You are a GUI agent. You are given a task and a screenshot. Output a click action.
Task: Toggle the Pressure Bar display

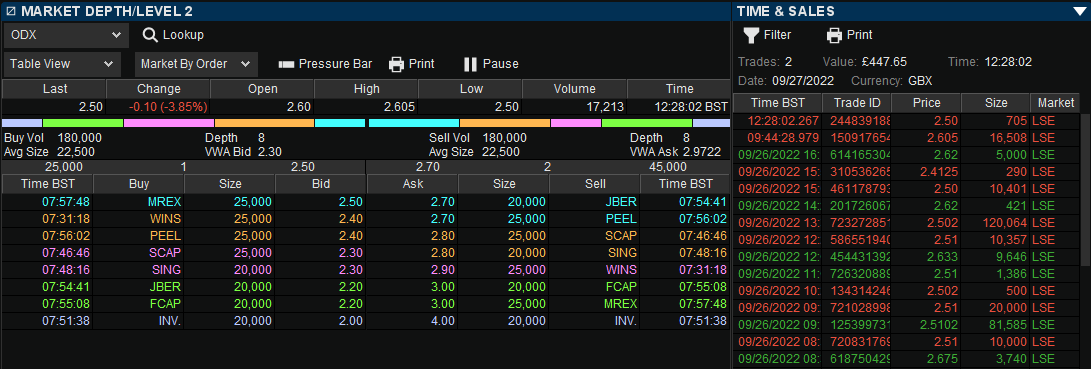coord(325,64)
